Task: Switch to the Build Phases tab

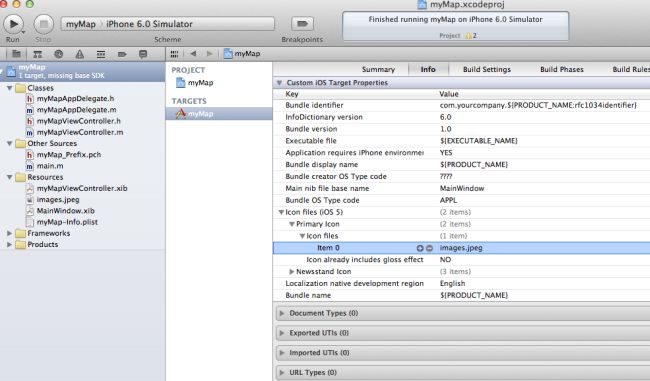Action: pyautogui.click(x=562, y=69)
